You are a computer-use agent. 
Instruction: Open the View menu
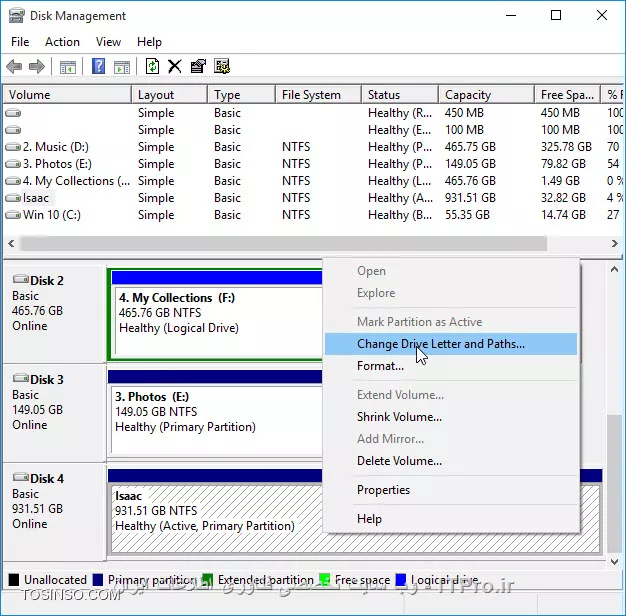point(108,42)
